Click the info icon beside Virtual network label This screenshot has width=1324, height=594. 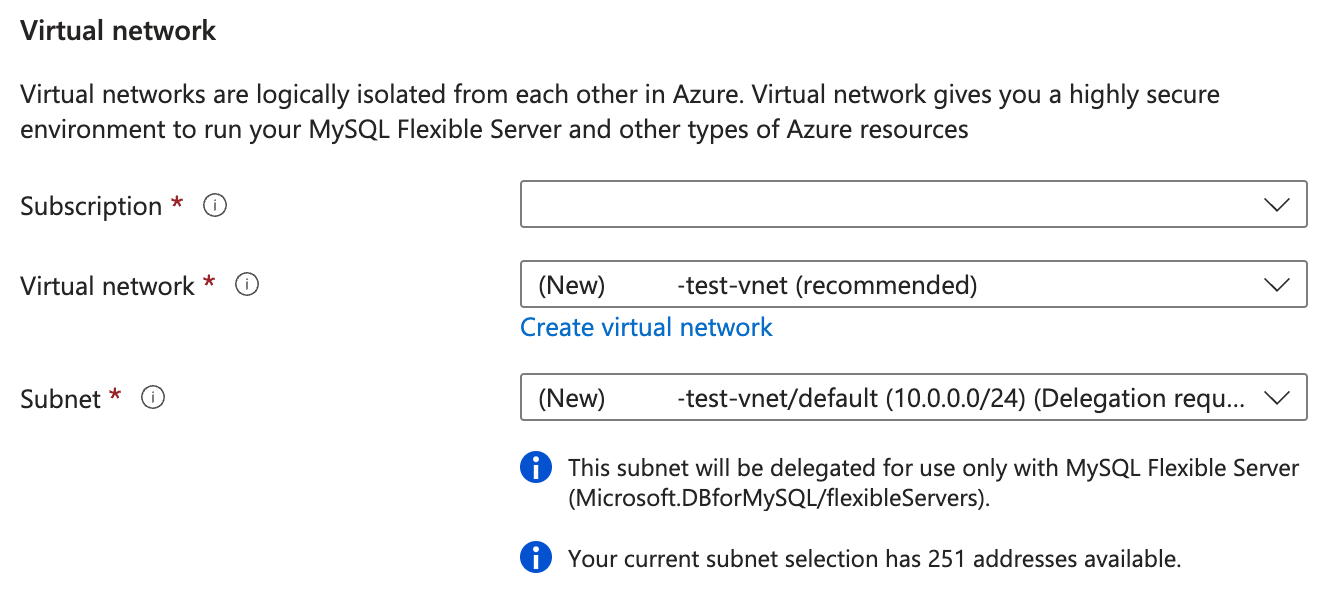pyautogui.click(x=247, y=285)
